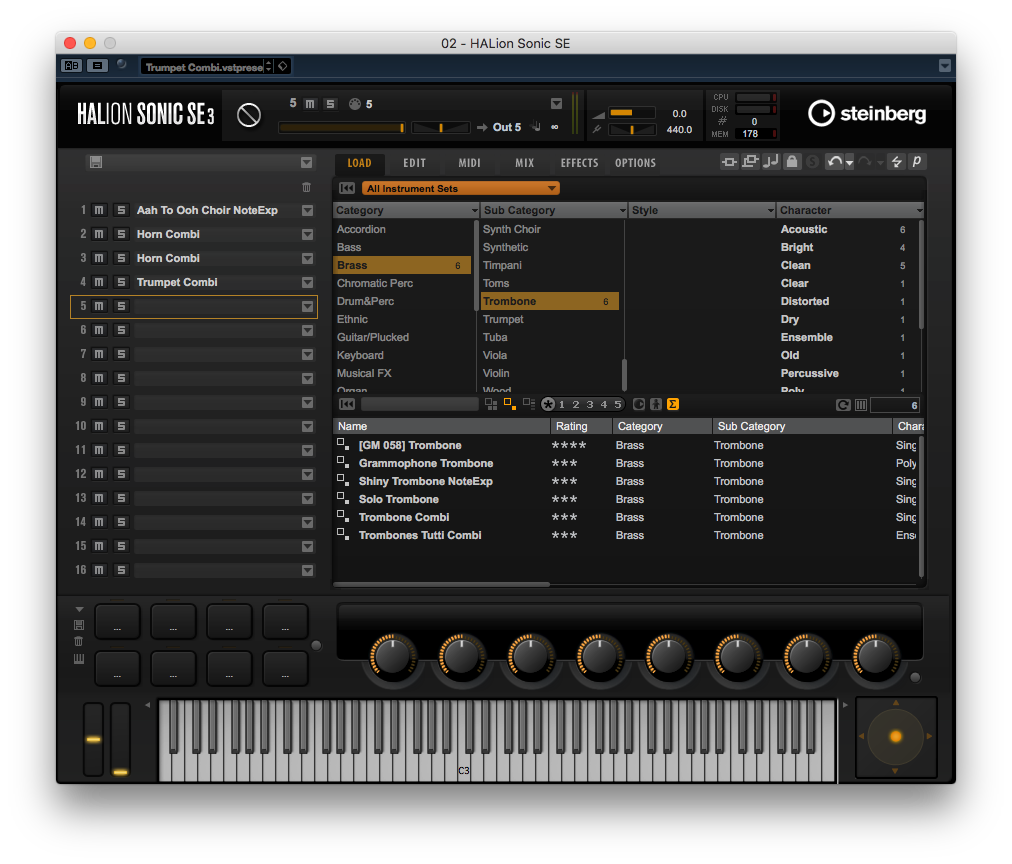Mute slot 1 Aah To Ooh Choir
Image resolution: width=1012 pixels, height=864 pixels.
point(99,210)
